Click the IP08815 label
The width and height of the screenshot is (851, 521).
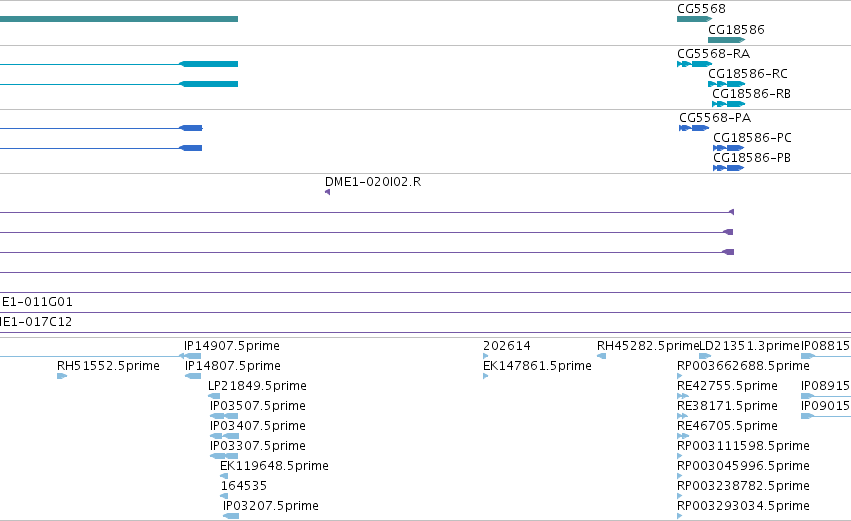[x=825, y=346]
